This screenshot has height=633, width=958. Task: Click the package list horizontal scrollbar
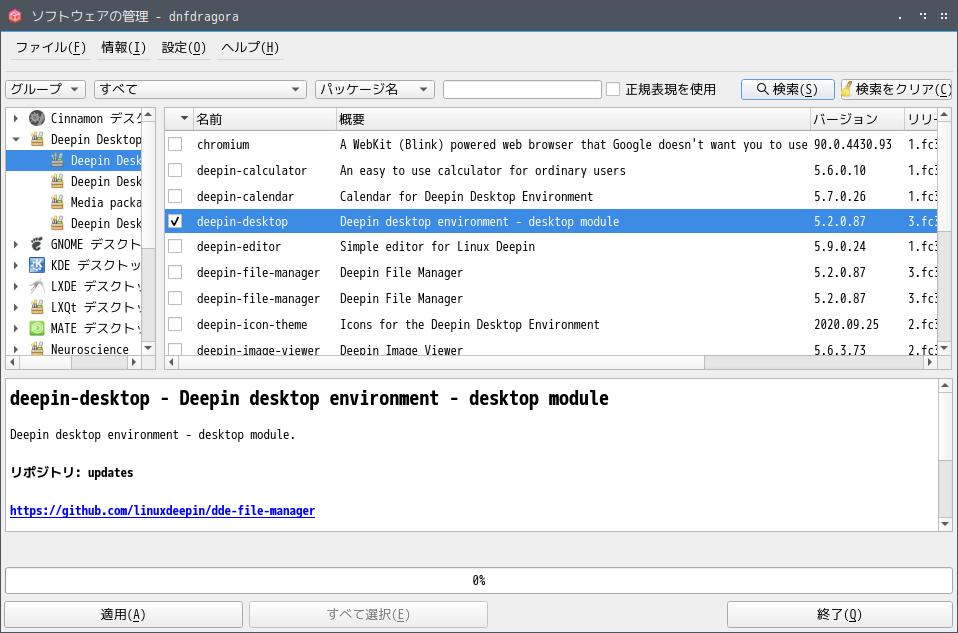point(550,362)
